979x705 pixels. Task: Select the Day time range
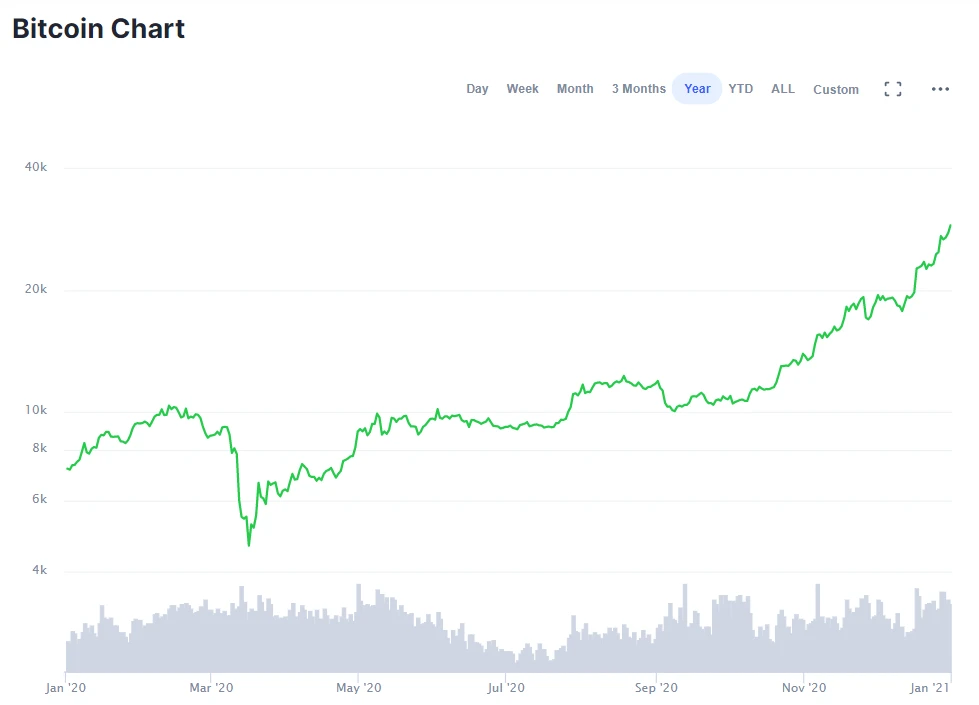[477, 89]
